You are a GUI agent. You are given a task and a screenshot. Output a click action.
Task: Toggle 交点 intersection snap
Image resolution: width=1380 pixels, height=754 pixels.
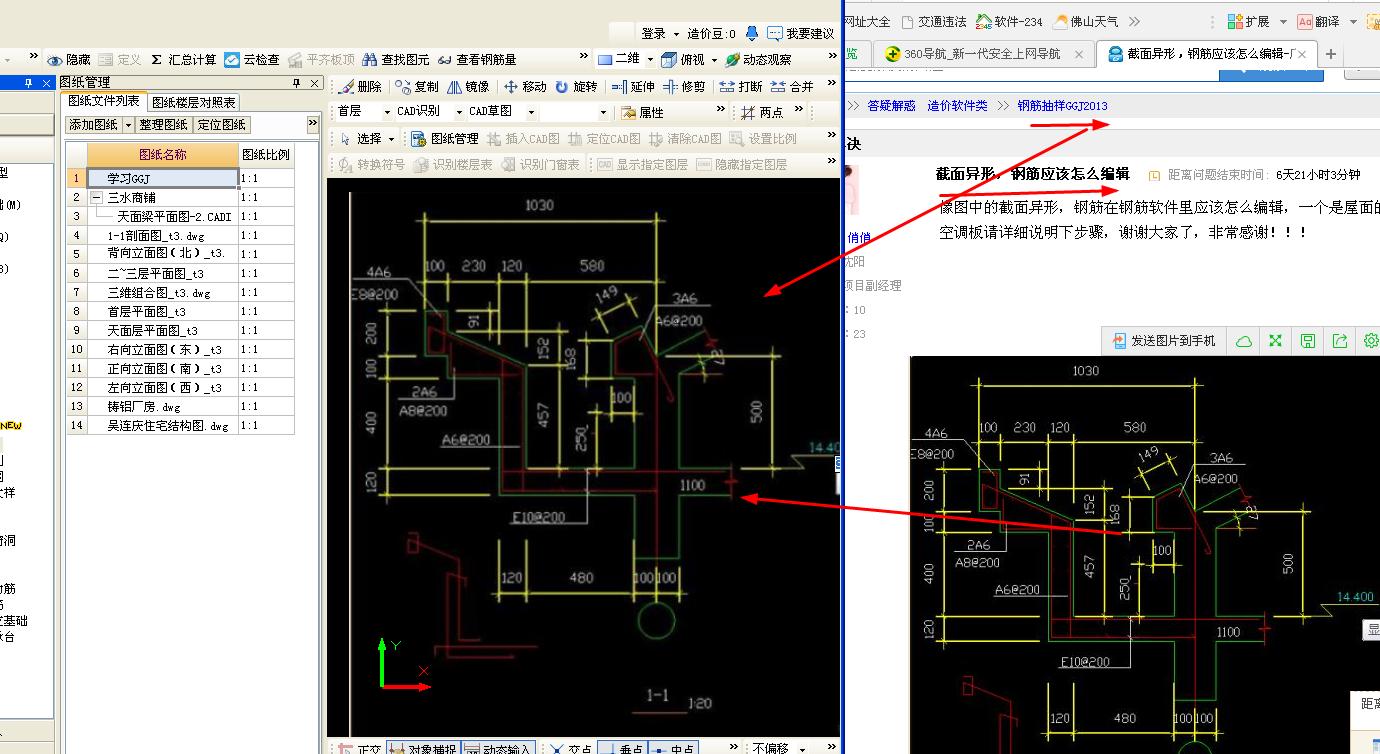click(x=571, y=748)
